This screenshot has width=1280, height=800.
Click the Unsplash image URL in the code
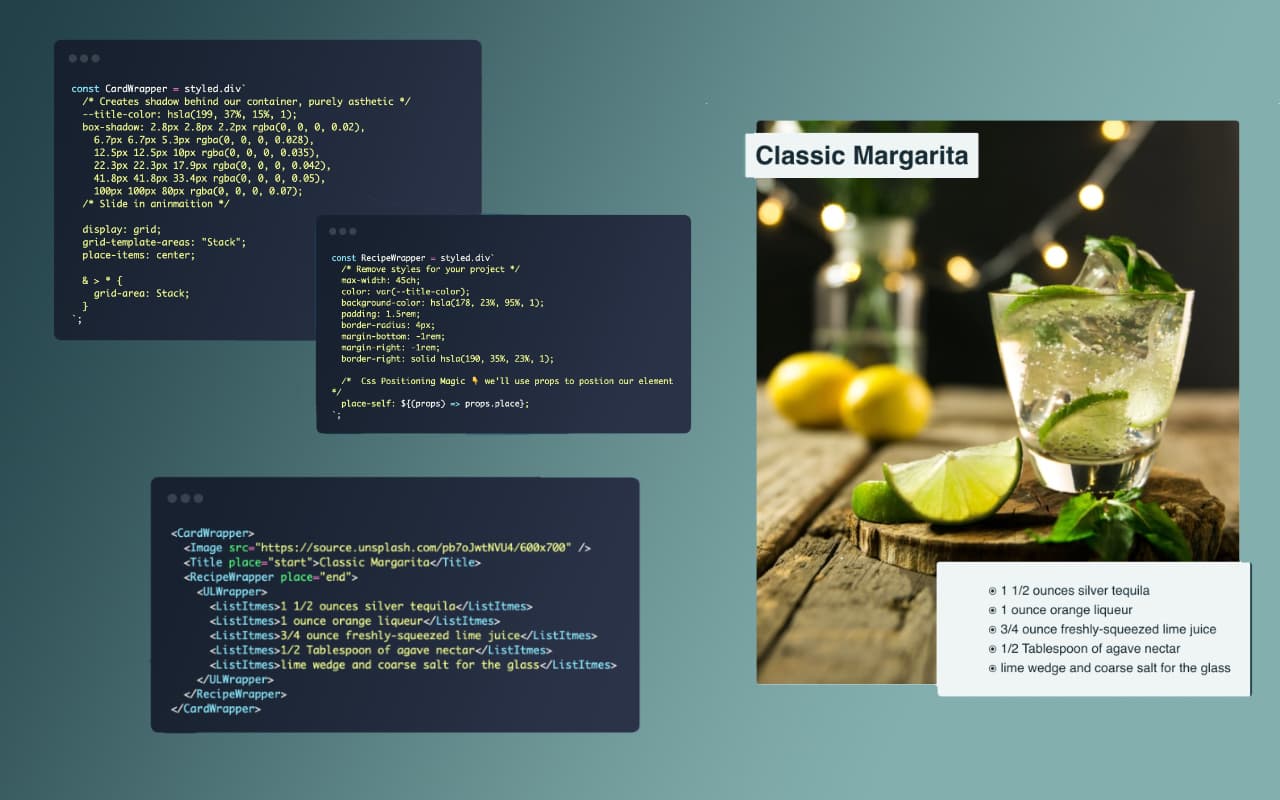coord(415,548)
